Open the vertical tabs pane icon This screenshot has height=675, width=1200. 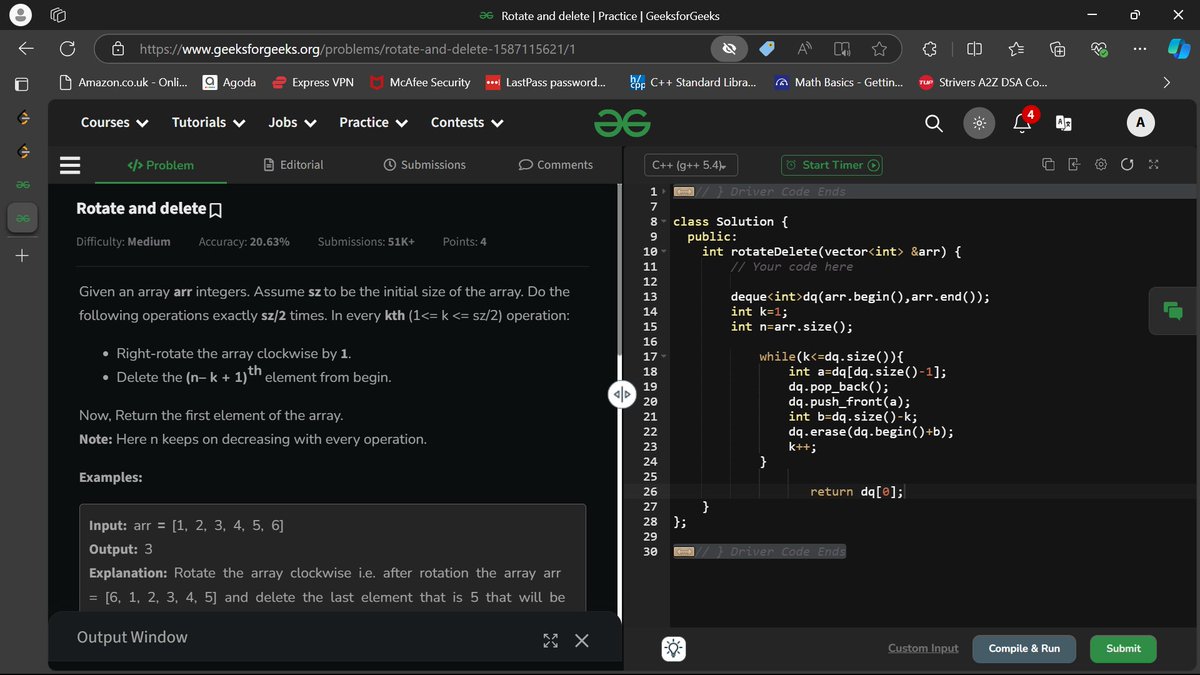click(x=23, y=83)
